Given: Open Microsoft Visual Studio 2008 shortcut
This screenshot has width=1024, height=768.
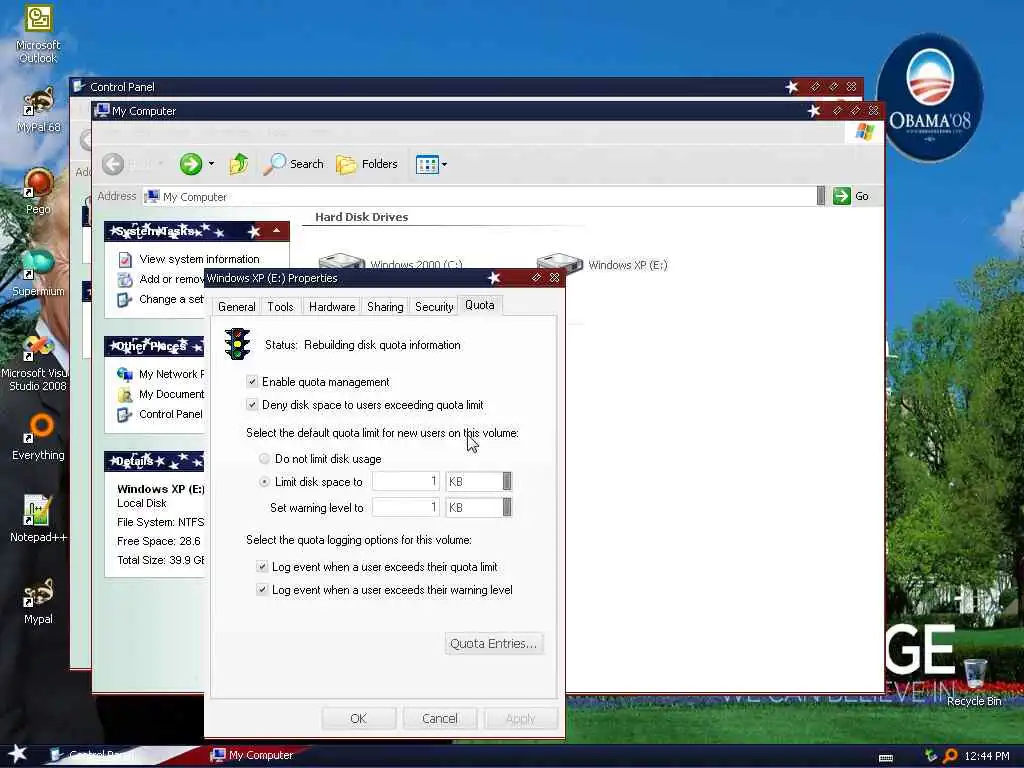Looking at the screenshot, I should pyautogui.click(x=37, y=363).
